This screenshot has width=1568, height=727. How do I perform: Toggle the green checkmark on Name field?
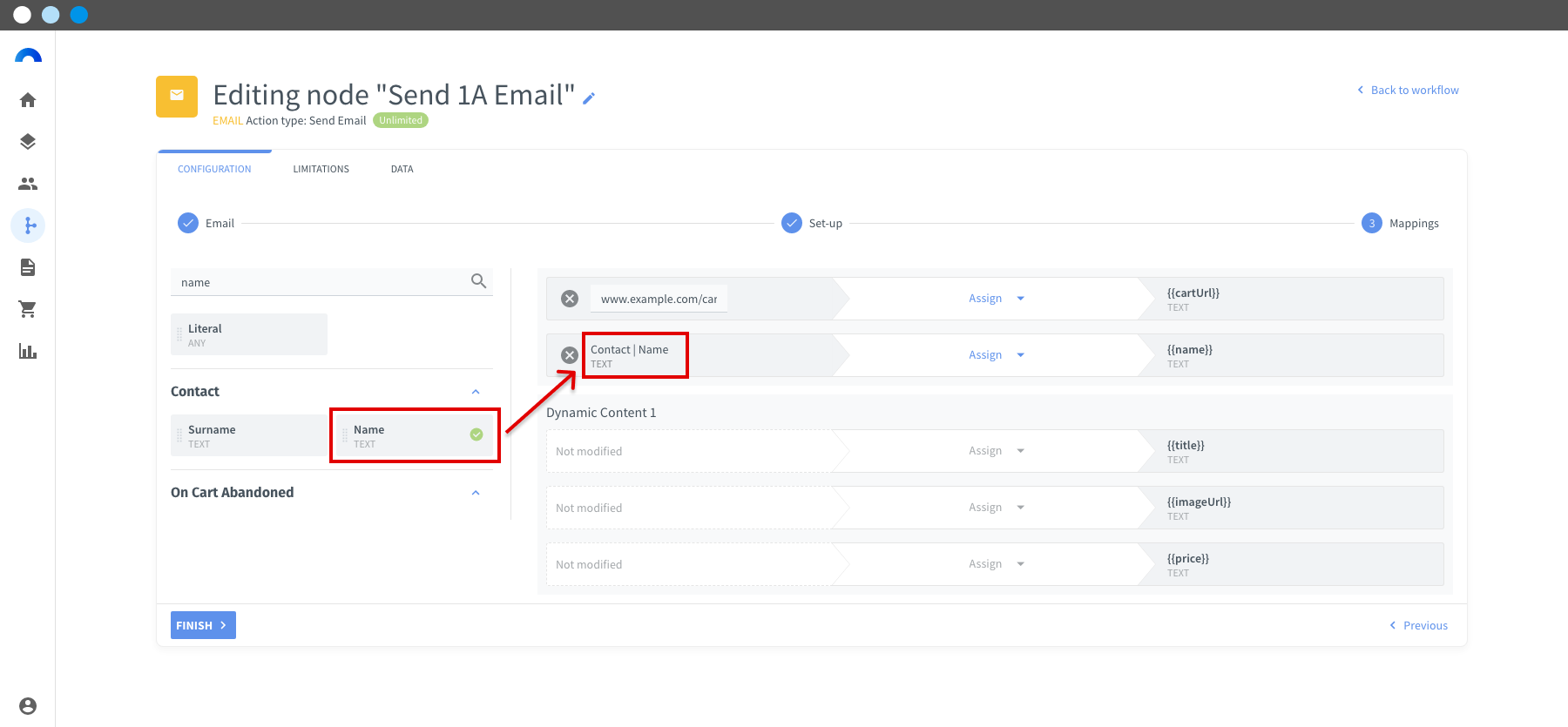pos(476,434)
